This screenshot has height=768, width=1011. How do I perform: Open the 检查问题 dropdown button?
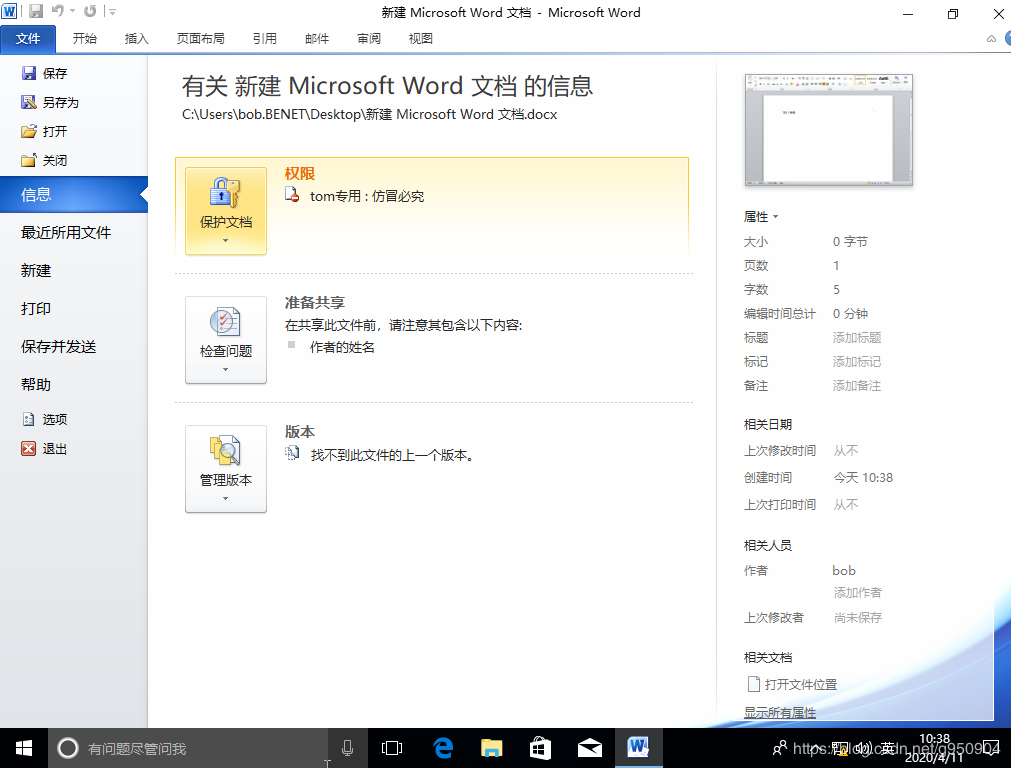[x=226, y=340]
